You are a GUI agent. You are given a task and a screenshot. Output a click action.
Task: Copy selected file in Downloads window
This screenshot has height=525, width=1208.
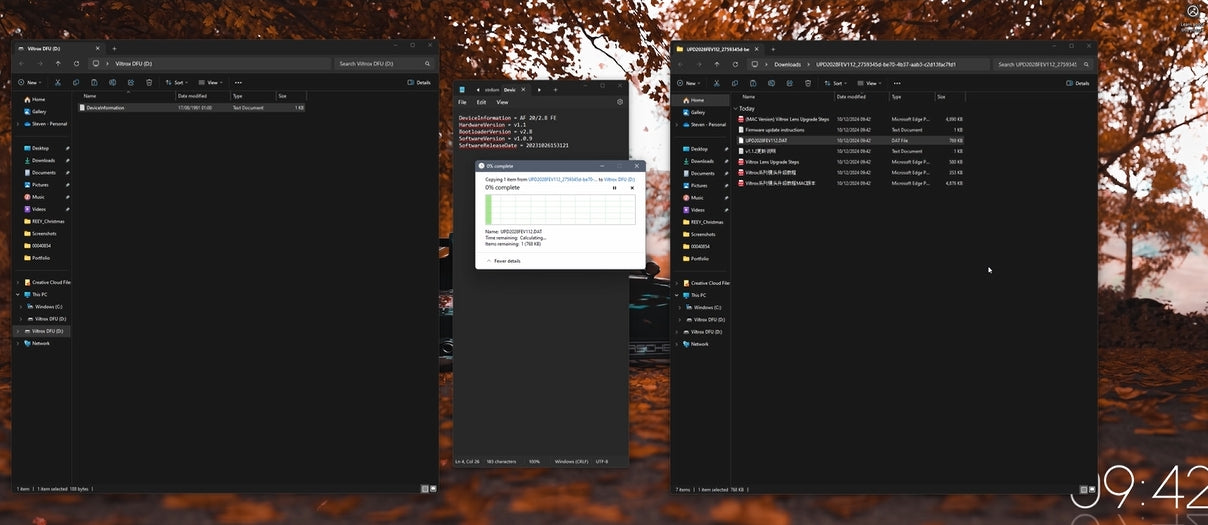coord(735,83)
